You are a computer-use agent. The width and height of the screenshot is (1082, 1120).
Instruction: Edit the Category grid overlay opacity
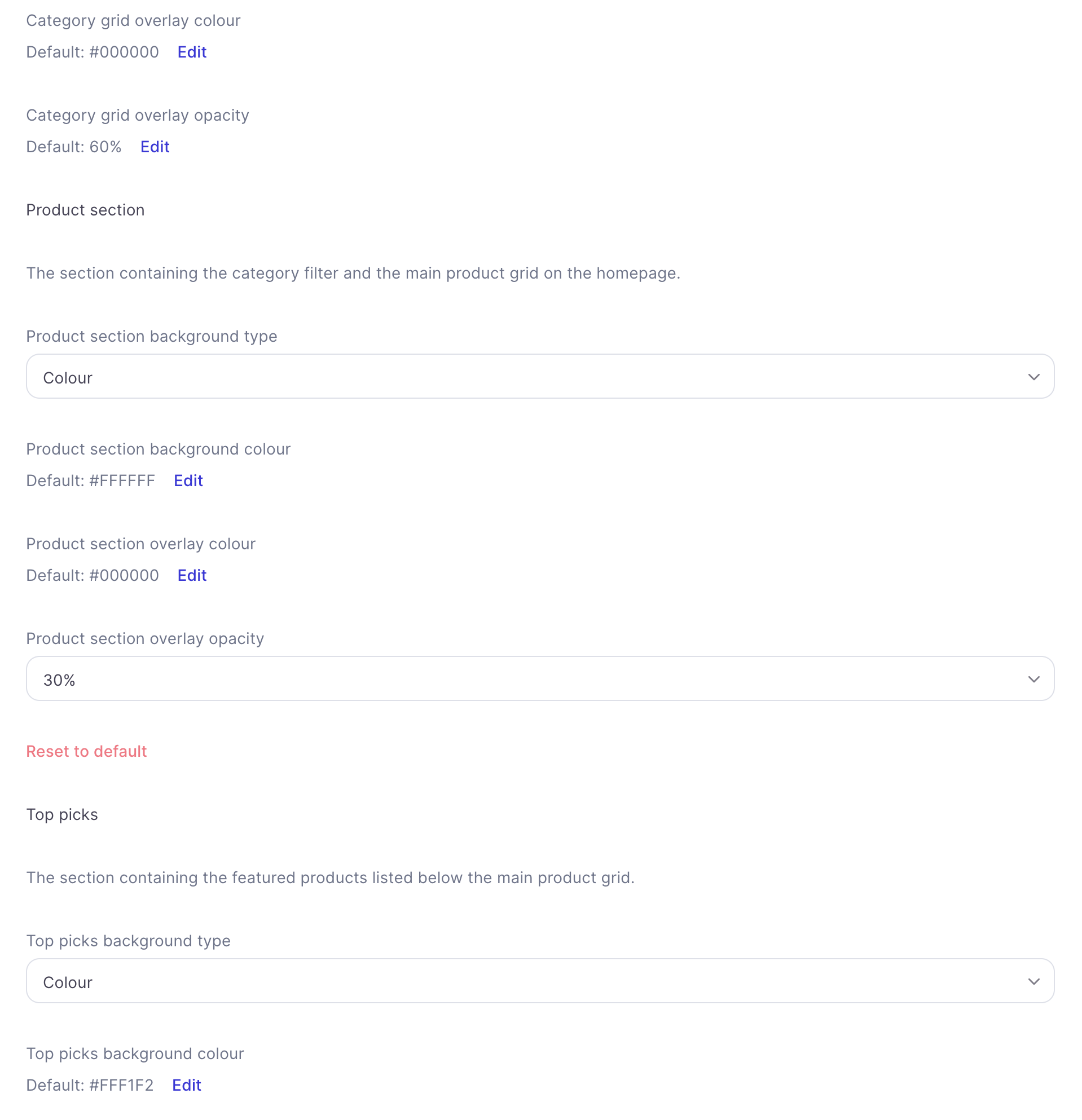[x=155, y=147]
